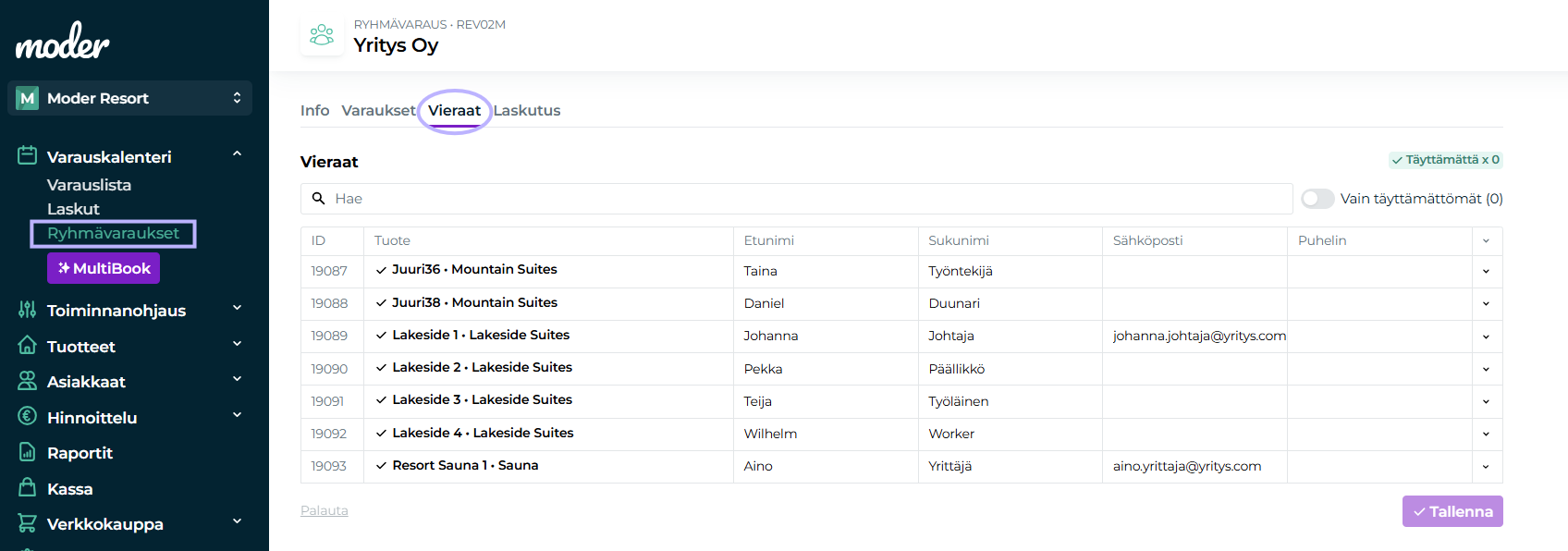The image size is (1568, 551).
Task: Click the group reservation icon beside Yritys Oy
Action: coord(322,35)
